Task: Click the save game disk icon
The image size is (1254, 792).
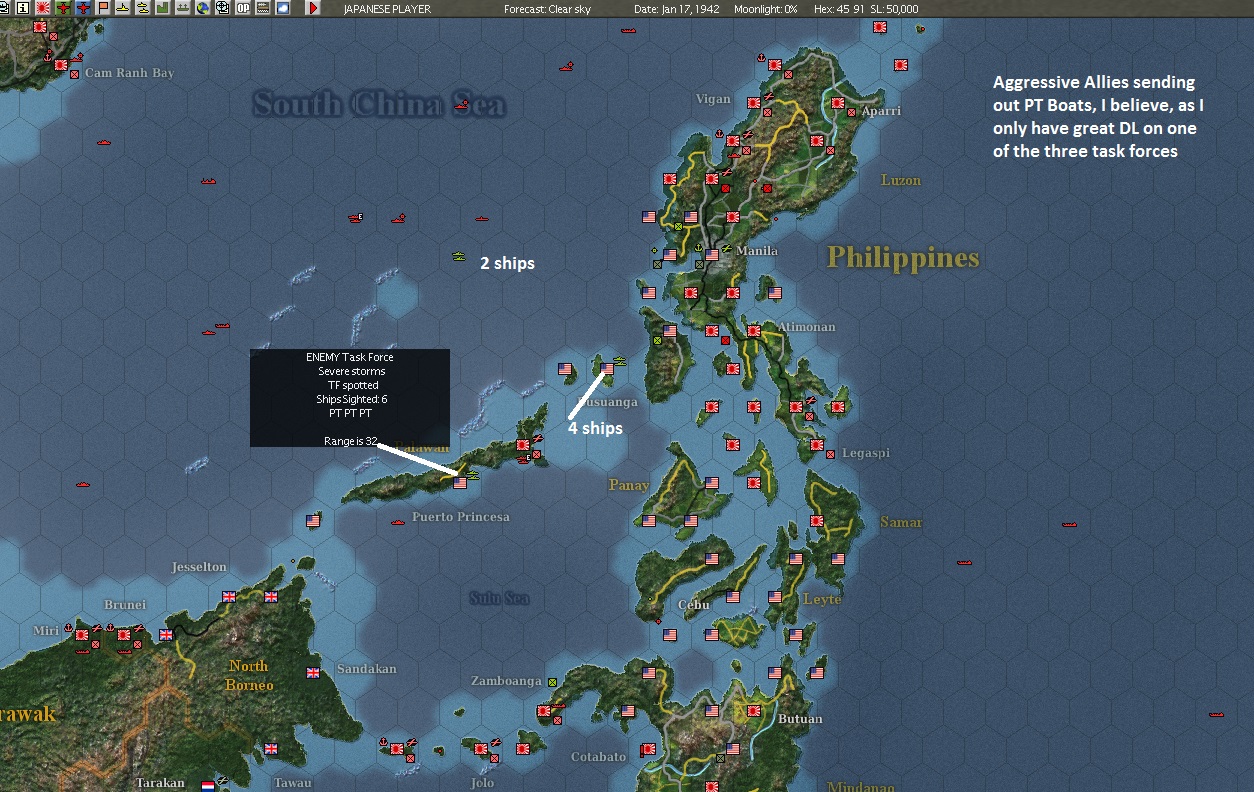Action: (4, 8)
